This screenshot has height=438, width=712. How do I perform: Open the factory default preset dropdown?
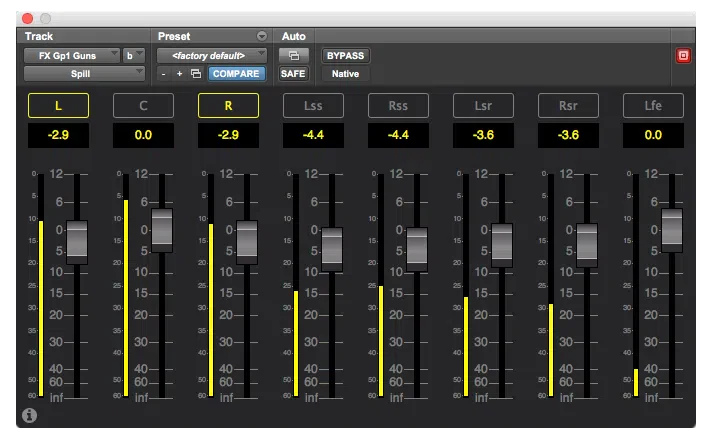click(212, 56)
